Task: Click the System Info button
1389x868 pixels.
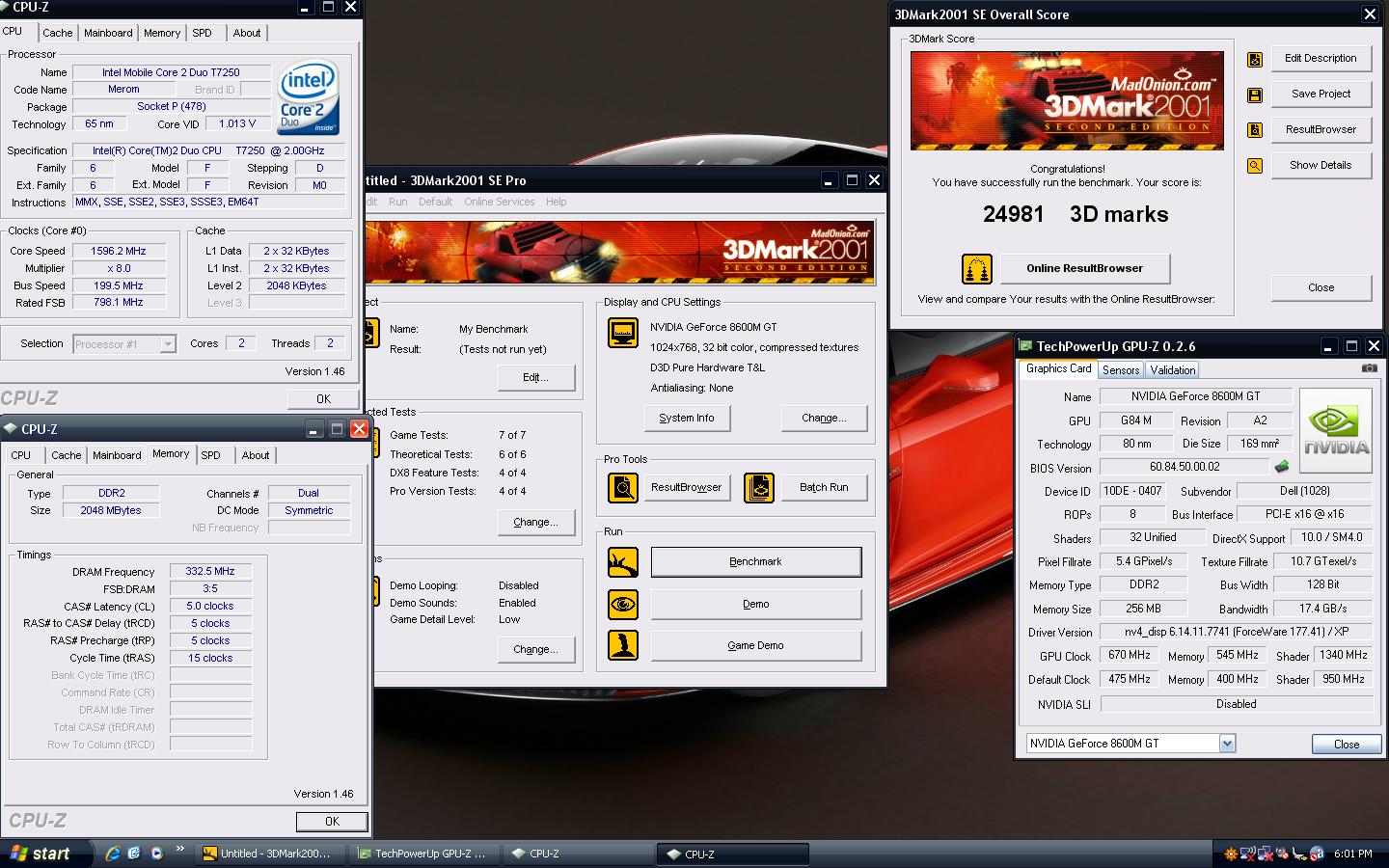Action: (687, 419)
